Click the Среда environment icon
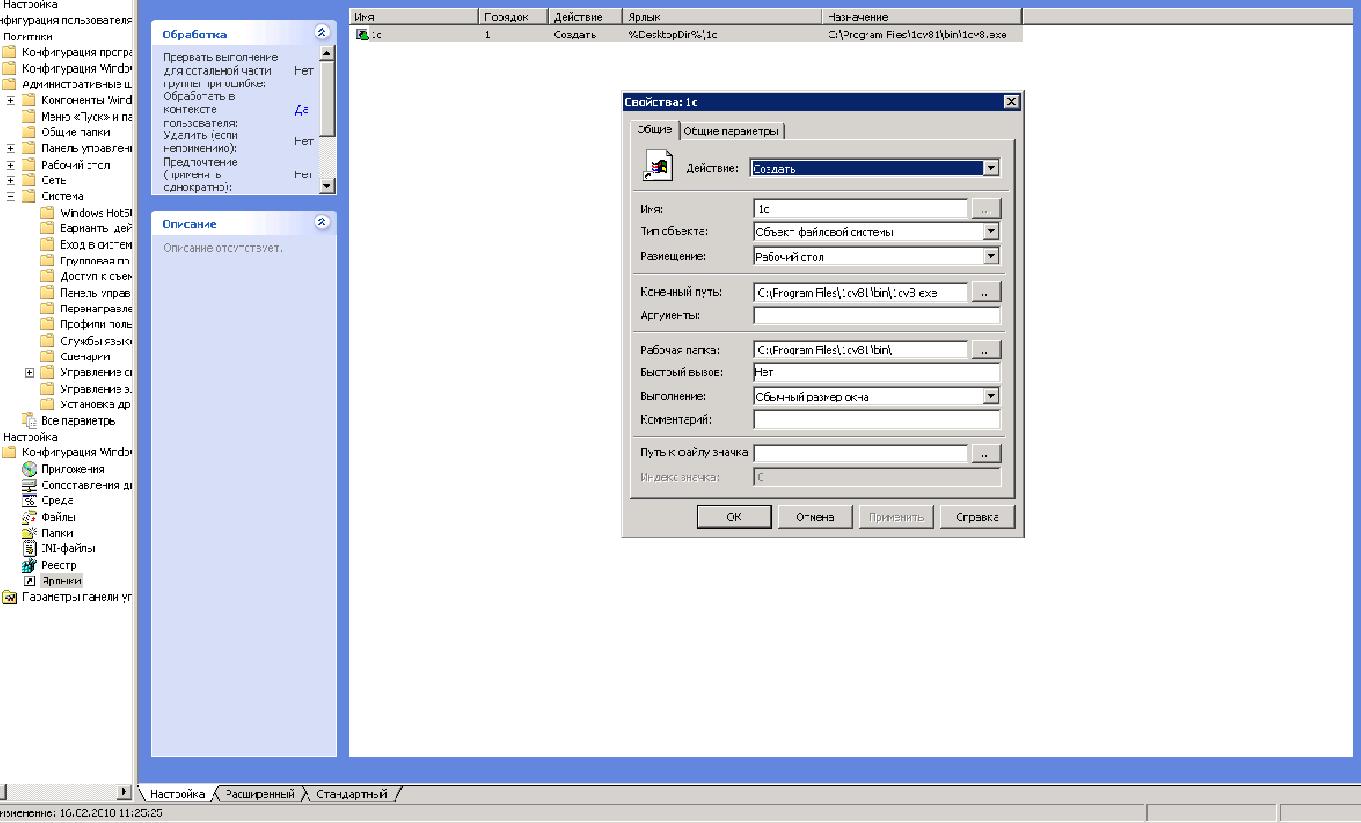The image size is (1361, 823). [29, 500]
